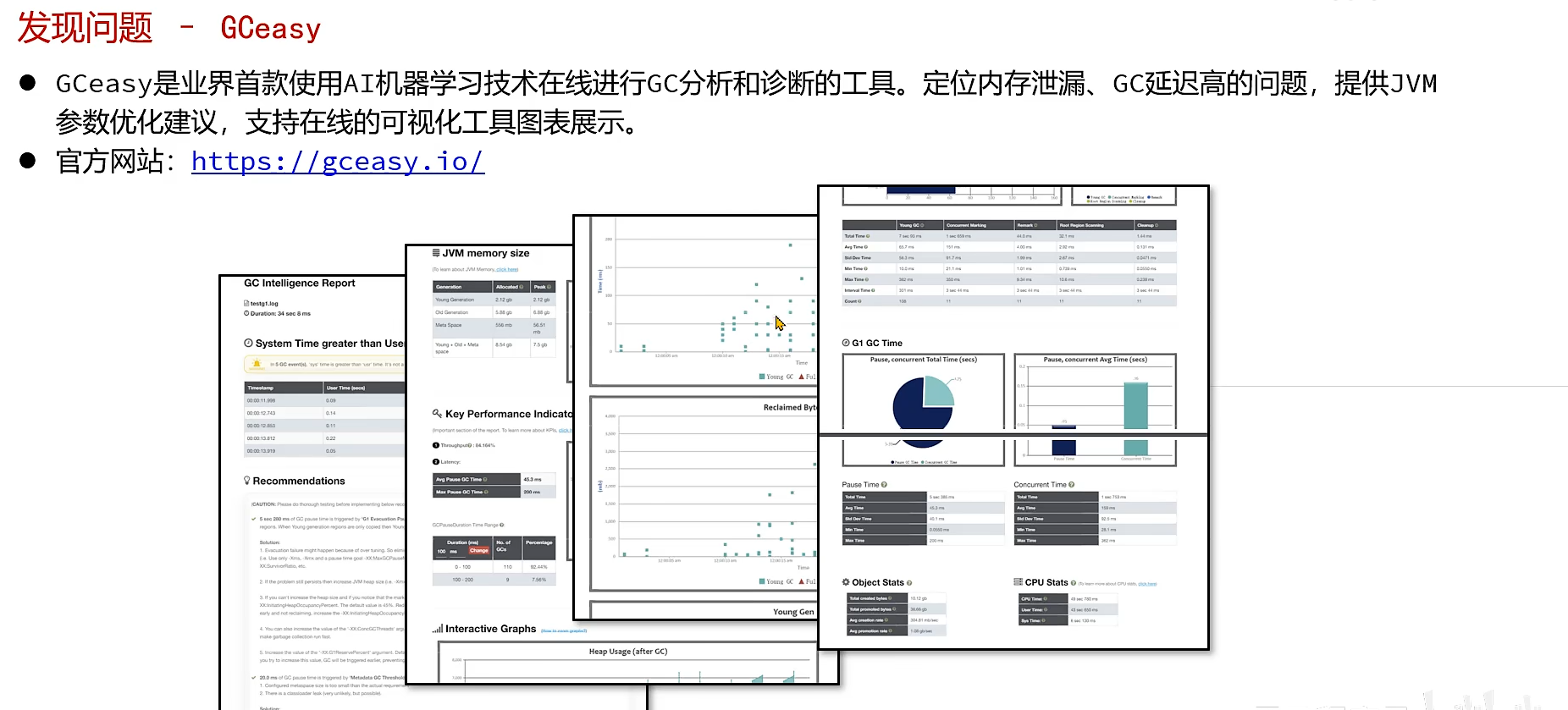Screen dimensions: 1568x710
Task: Click the timestamp 00:00:11.998 row
Action: tap(324, 400)
